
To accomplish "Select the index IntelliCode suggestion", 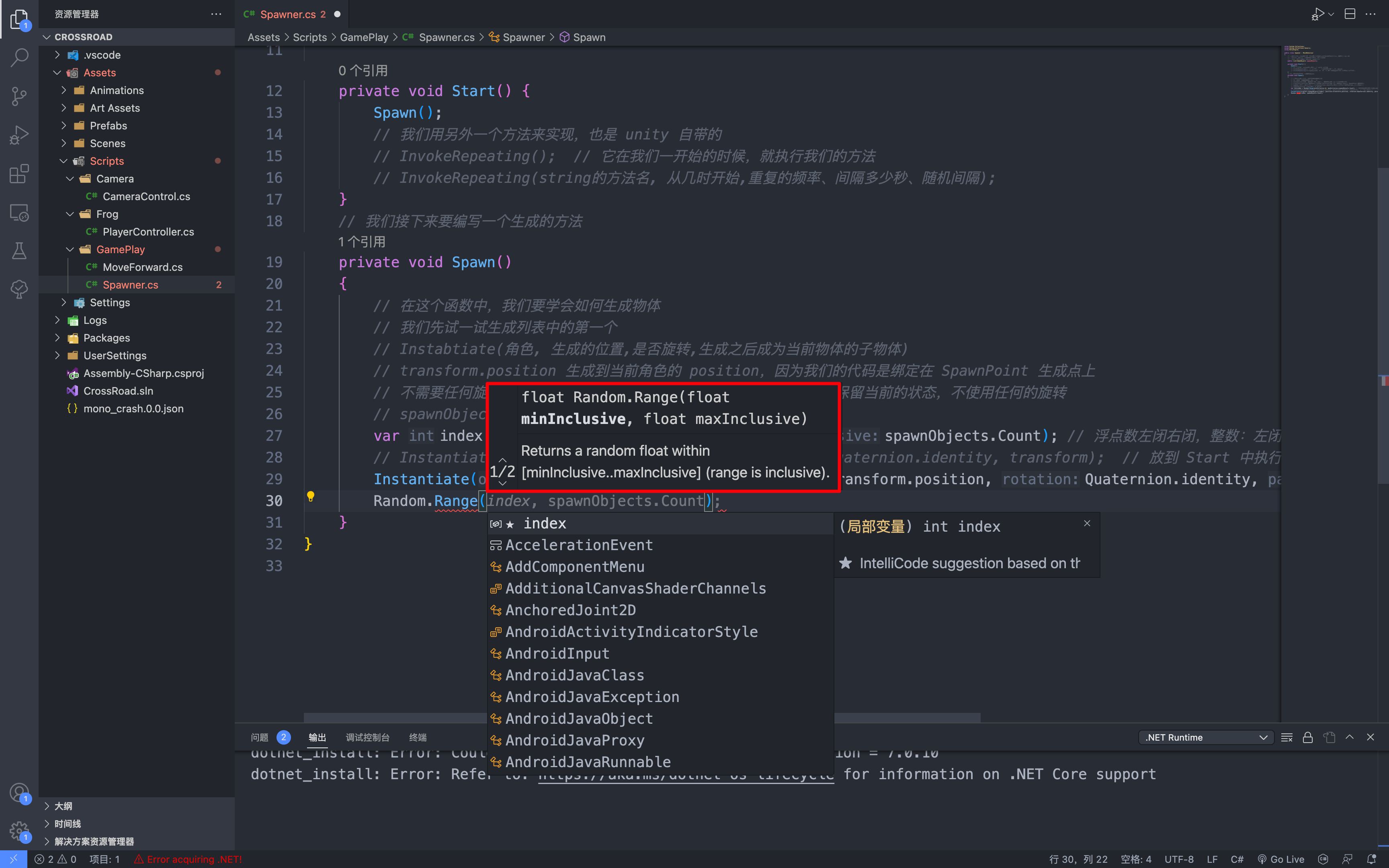I will click(660, 524).
